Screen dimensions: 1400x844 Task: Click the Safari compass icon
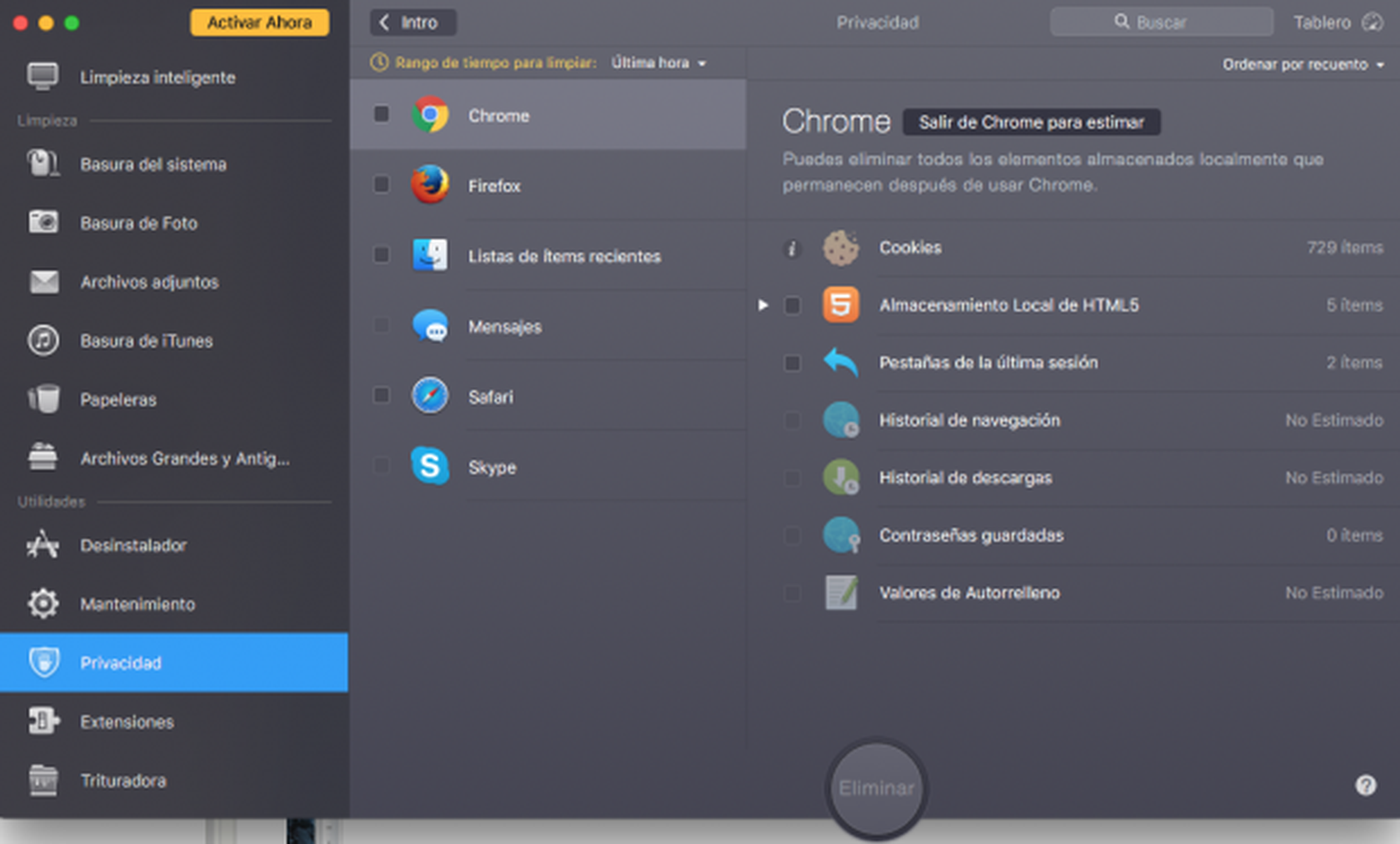pyautogui.click(x=429, y=395)
